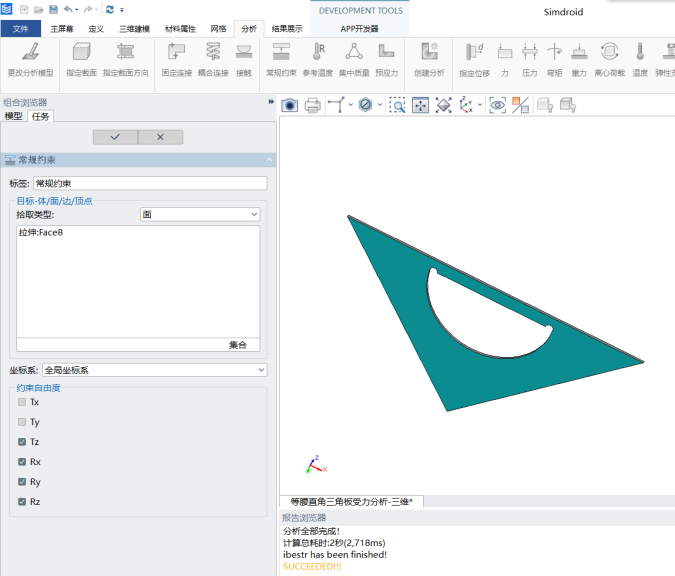This screenshot has height=576, width=675.
Task: Click the camera screenshot icon
Action: click(290, 105)
